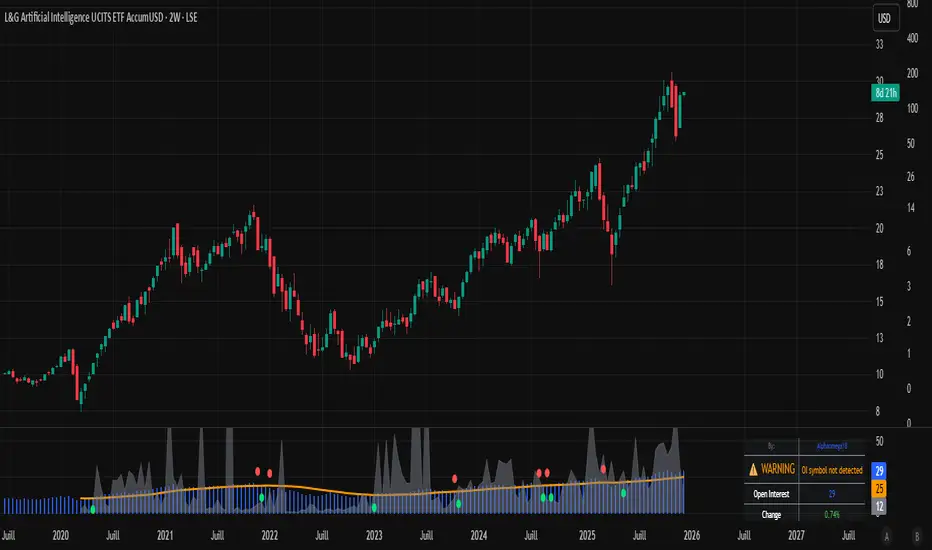Image resolution: width=932 pixels, height=550 pixels.
Task: Click the 2026 label on the time axis
Action: pos(692,536)
